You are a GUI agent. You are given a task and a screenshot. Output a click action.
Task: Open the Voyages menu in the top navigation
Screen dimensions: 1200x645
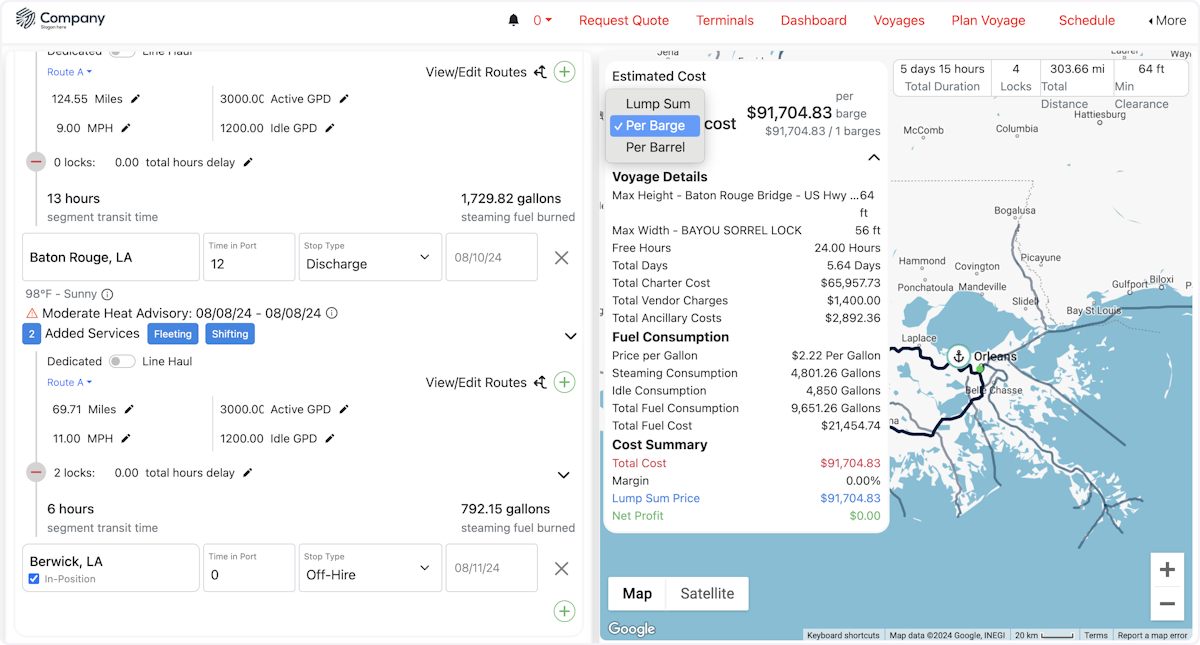899,20
